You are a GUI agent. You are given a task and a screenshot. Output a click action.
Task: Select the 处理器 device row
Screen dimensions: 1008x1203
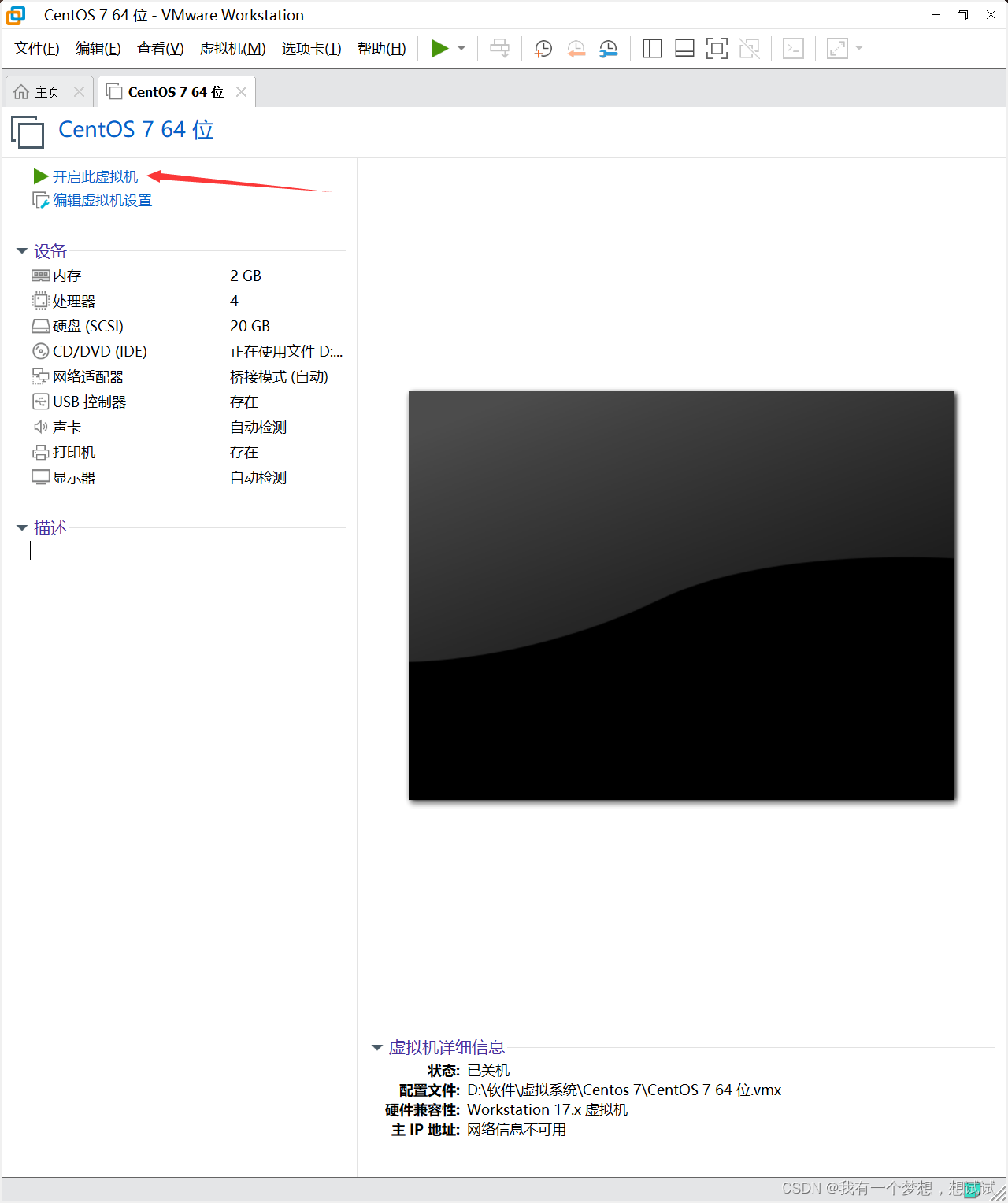click(187, 301)
